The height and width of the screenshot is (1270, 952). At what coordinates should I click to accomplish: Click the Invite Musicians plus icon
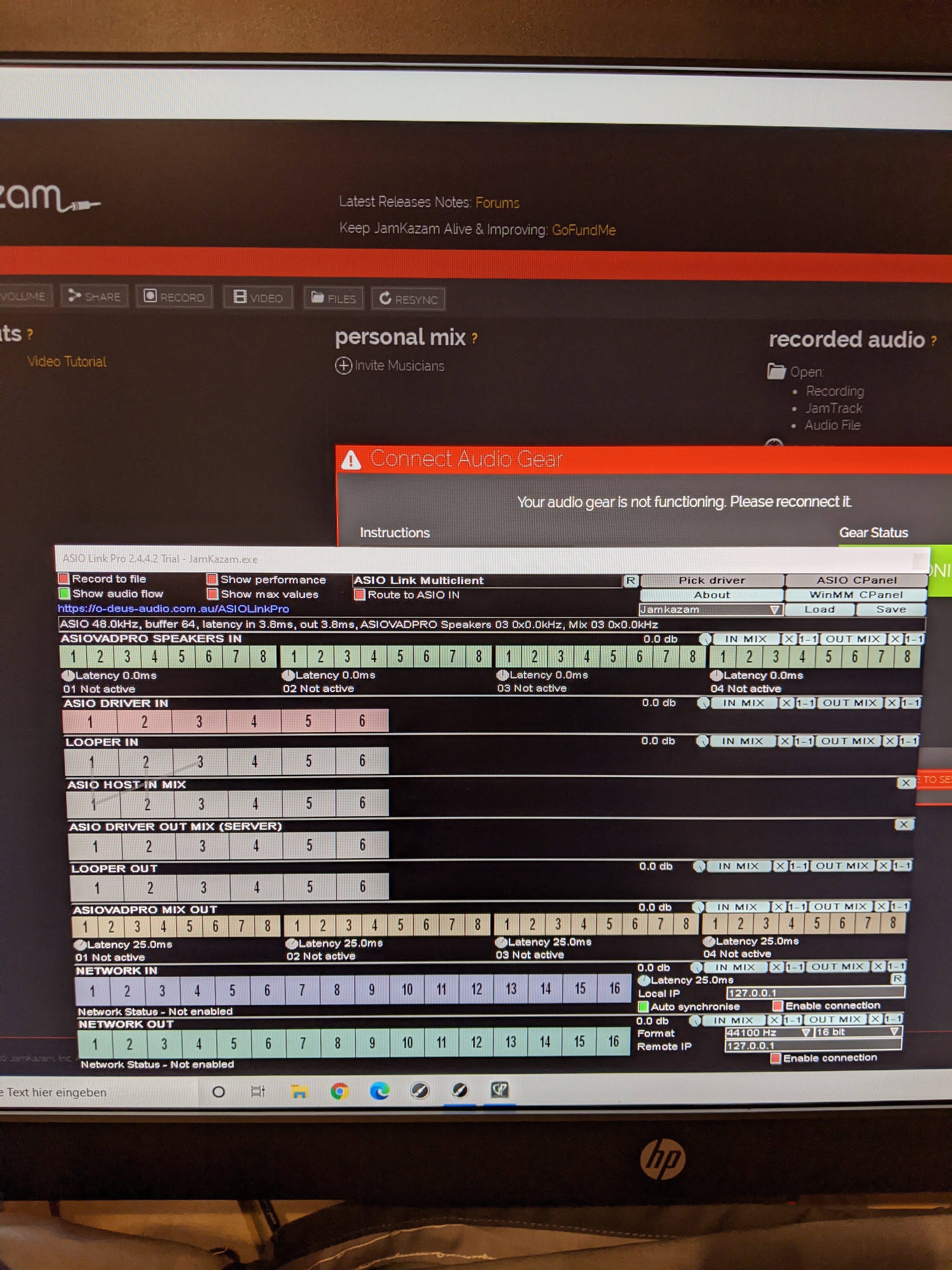tap(343, 366)
